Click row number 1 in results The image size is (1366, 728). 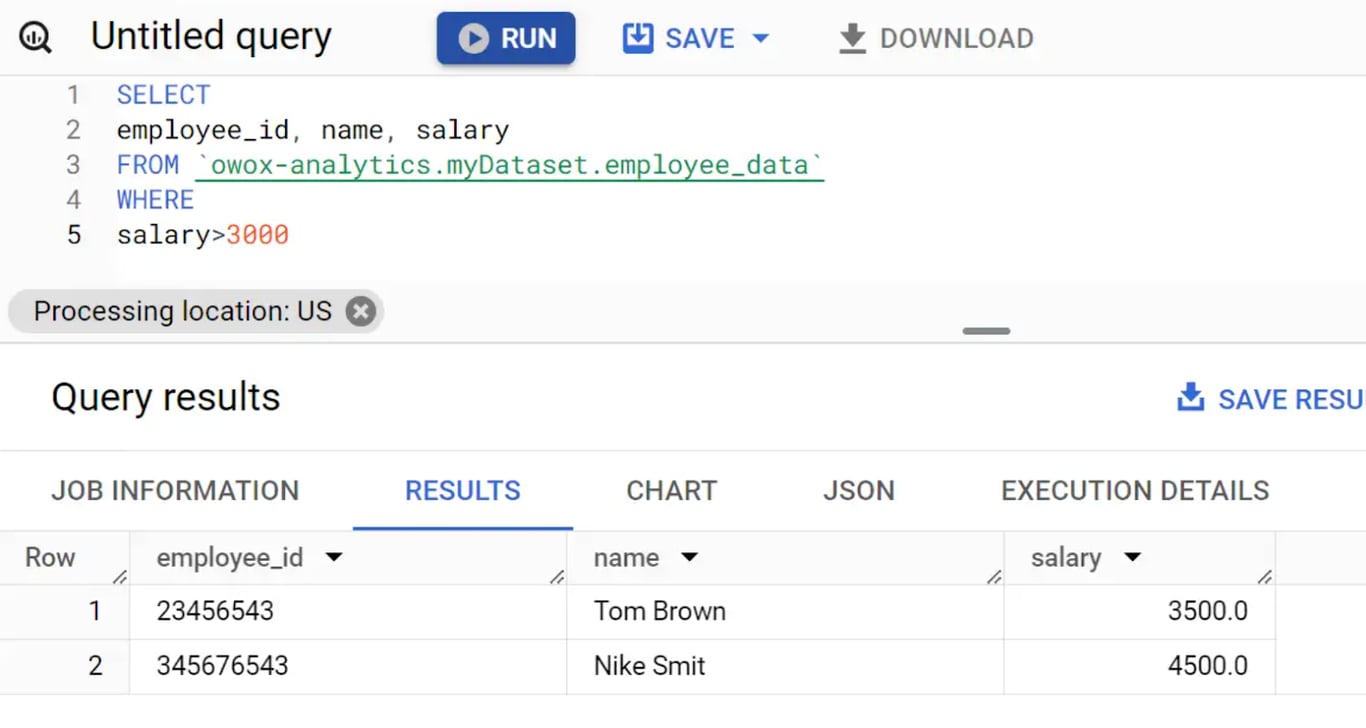pos(95,611)
